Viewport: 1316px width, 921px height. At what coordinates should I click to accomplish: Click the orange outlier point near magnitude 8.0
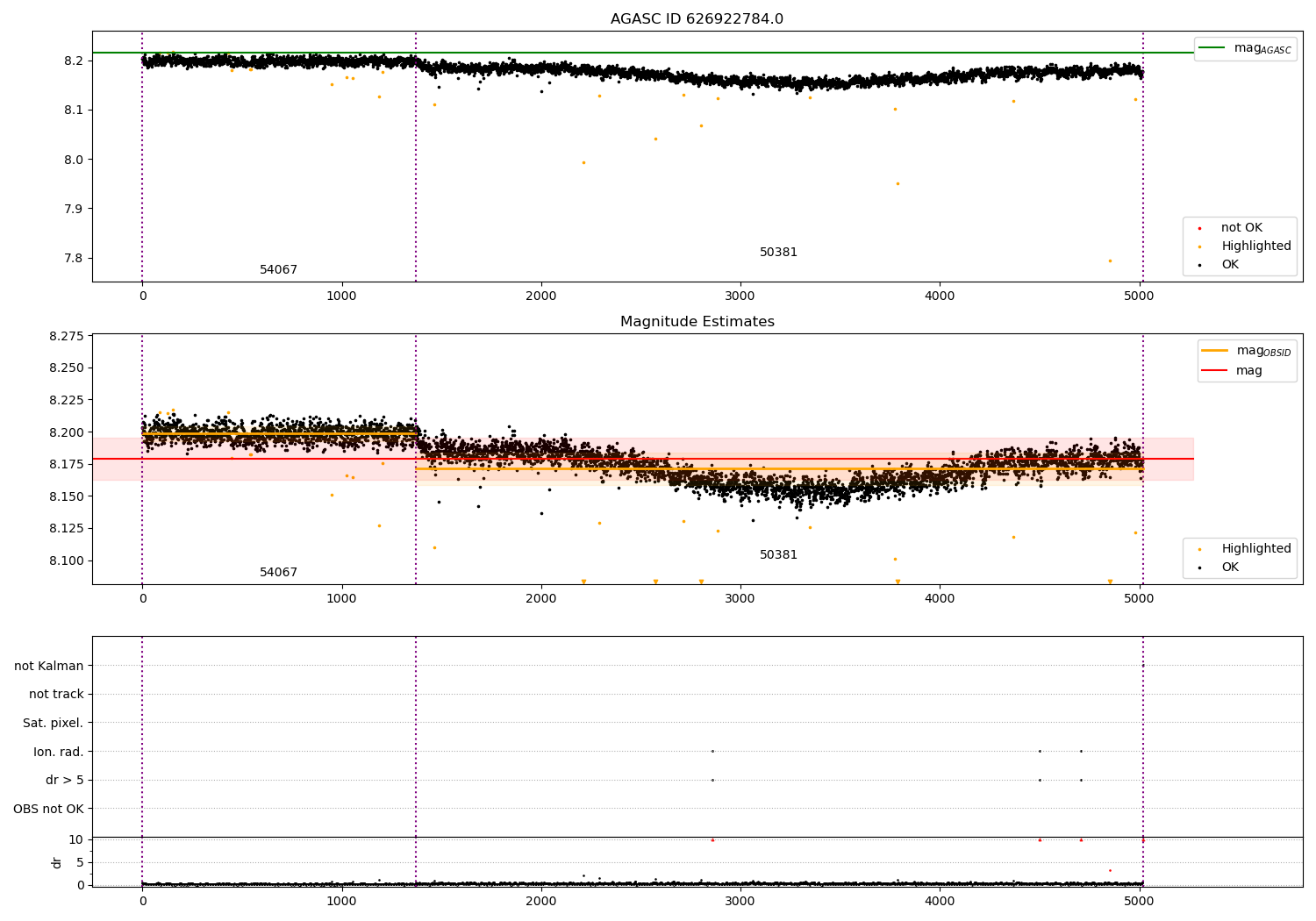click(583, 162)
